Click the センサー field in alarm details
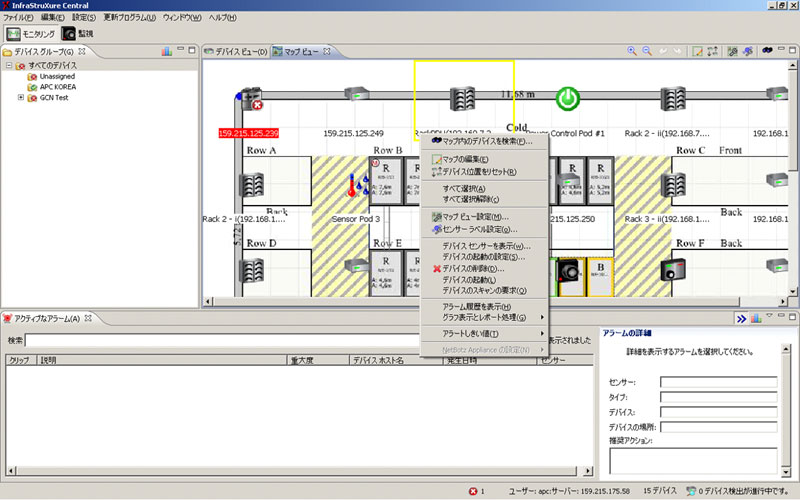800x500 pixels. pos(718,382)
